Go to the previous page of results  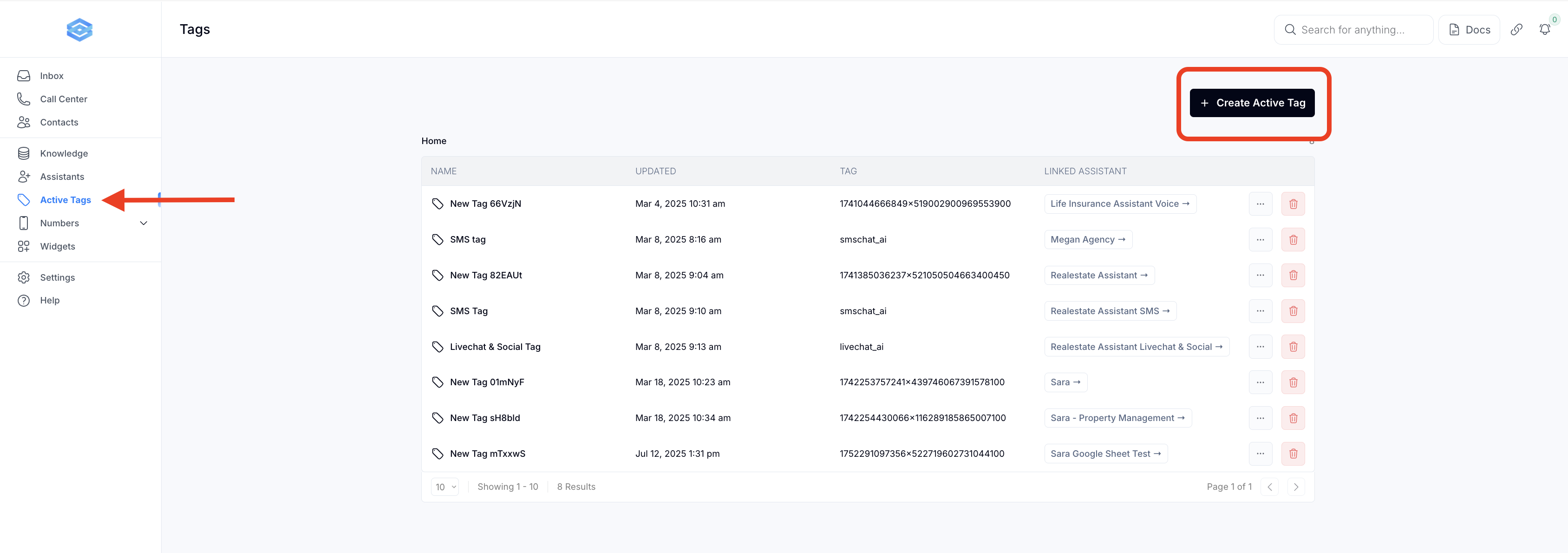coord(1269,487)
